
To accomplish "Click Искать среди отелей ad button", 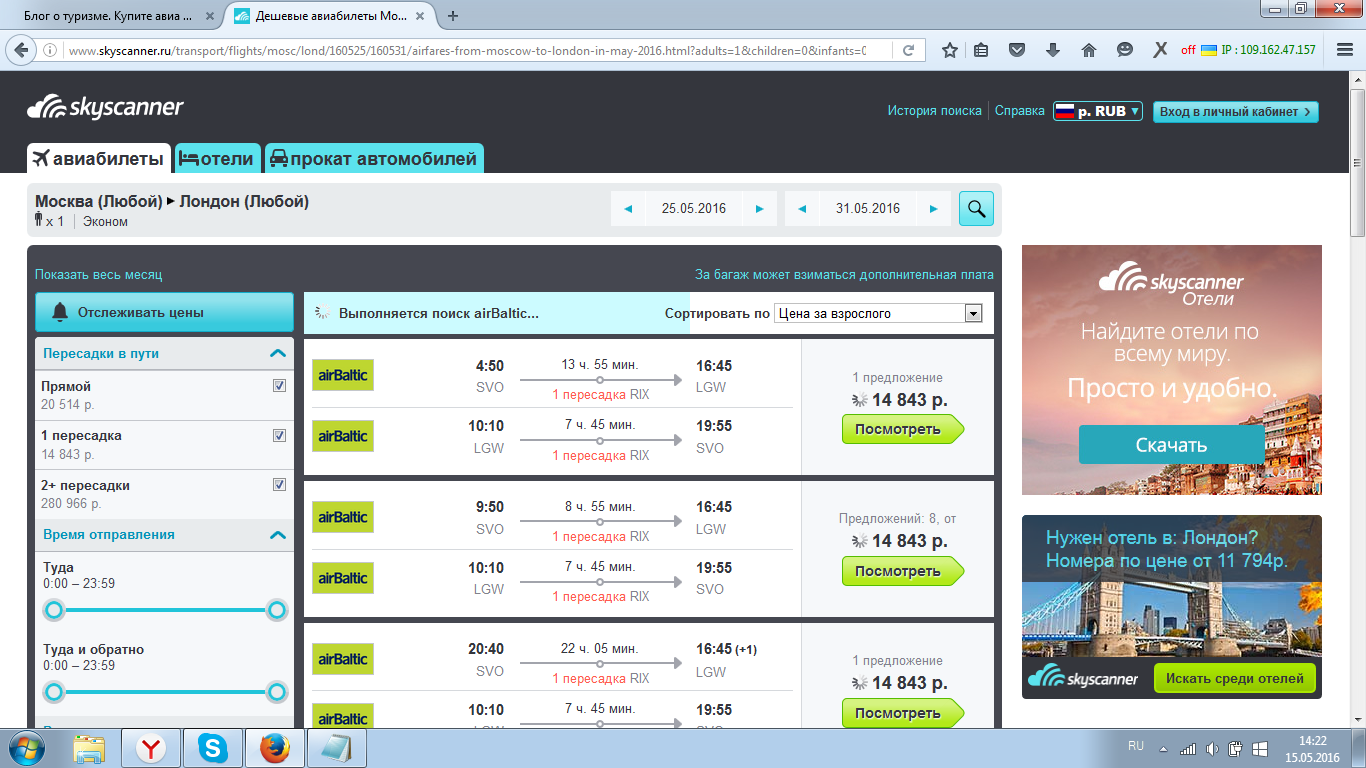I will click(1234, 678).
